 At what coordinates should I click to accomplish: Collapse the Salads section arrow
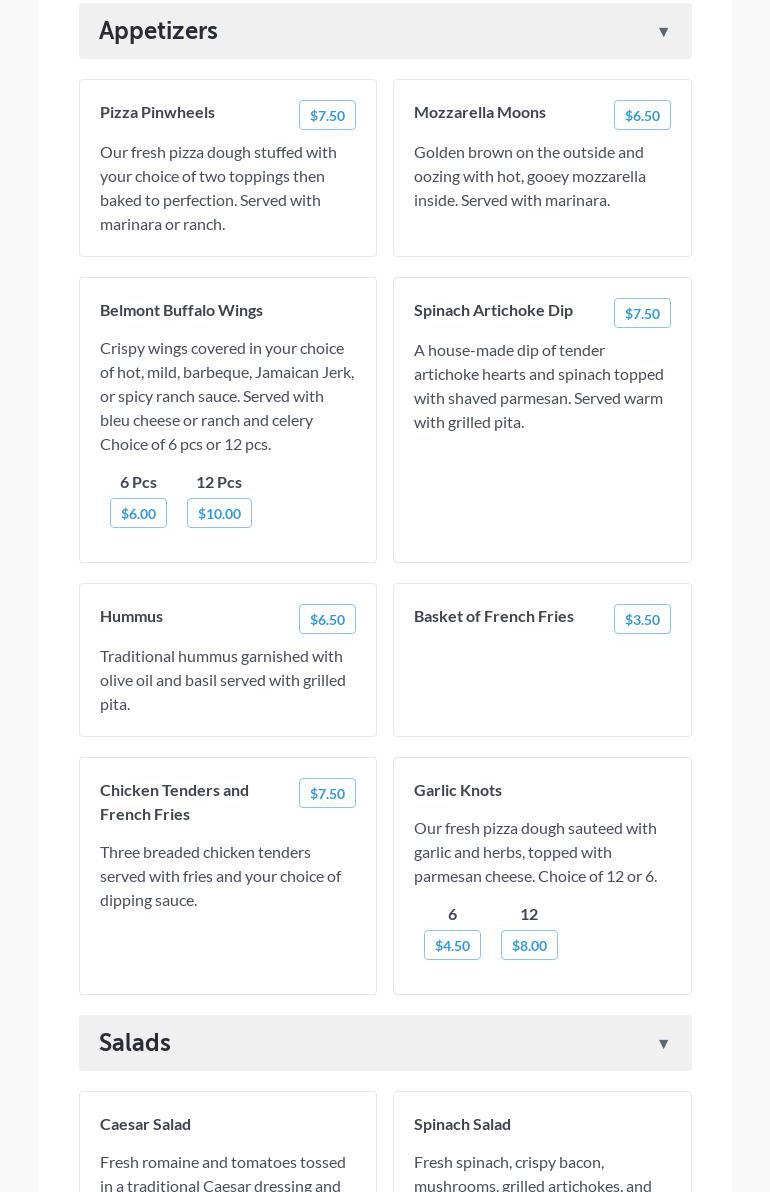663,1044
